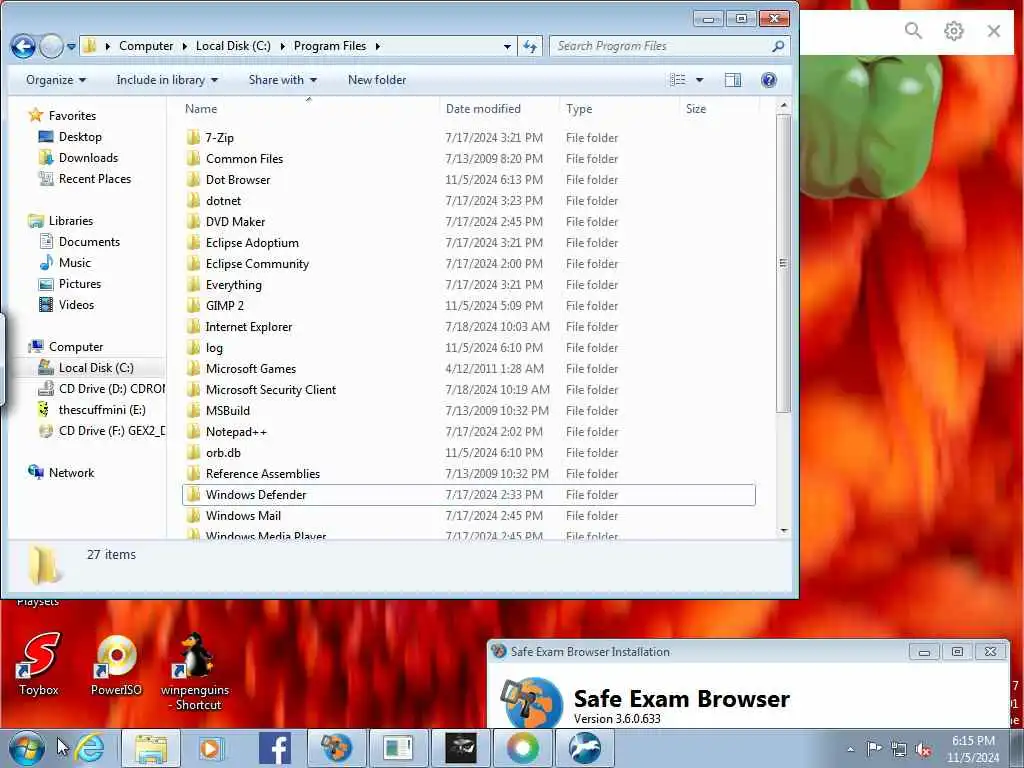Click the Windows Start button
Image resolution: width=1024 pixels, height=768 pixels.
point(27,748)
